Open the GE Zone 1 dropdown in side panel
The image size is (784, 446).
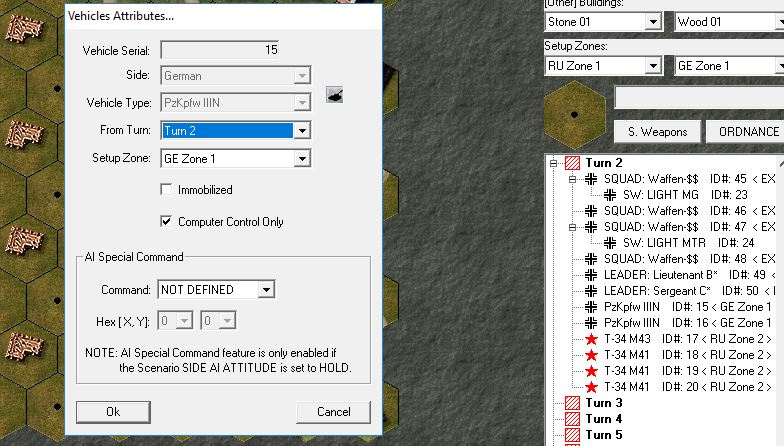click(780, 66)
